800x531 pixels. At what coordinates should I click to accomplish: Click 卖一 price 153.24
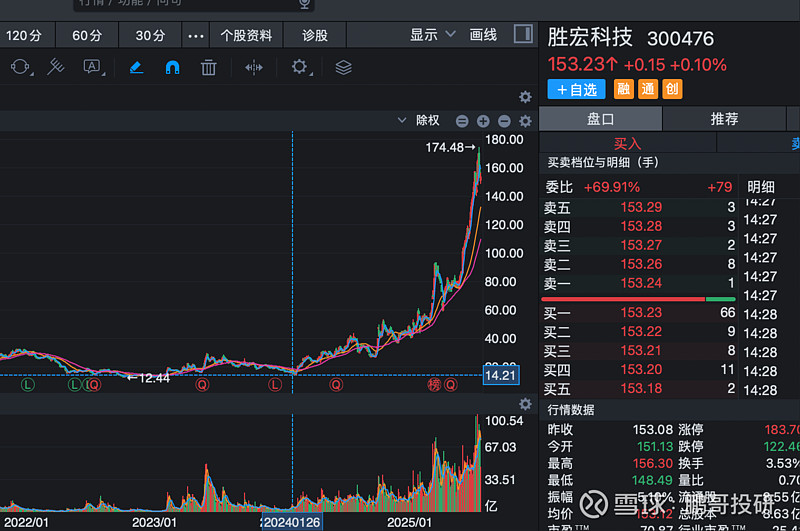coord(641,283)
